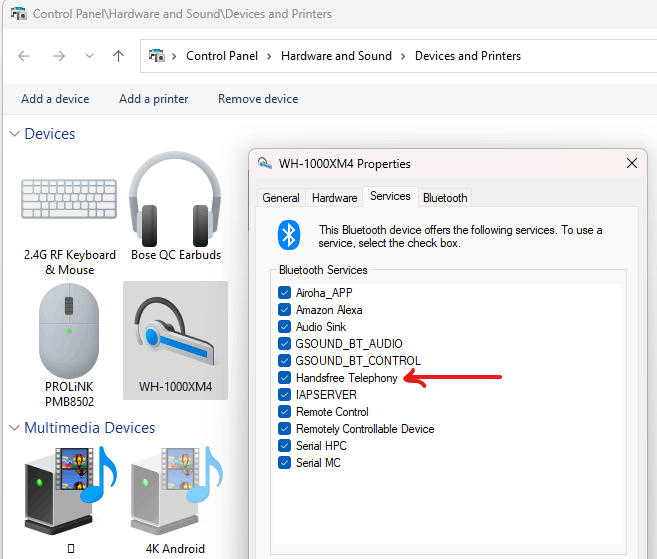Switch to the Bluetooth tab
Viewport: 657px width, 559px height.
click(445, 198)
